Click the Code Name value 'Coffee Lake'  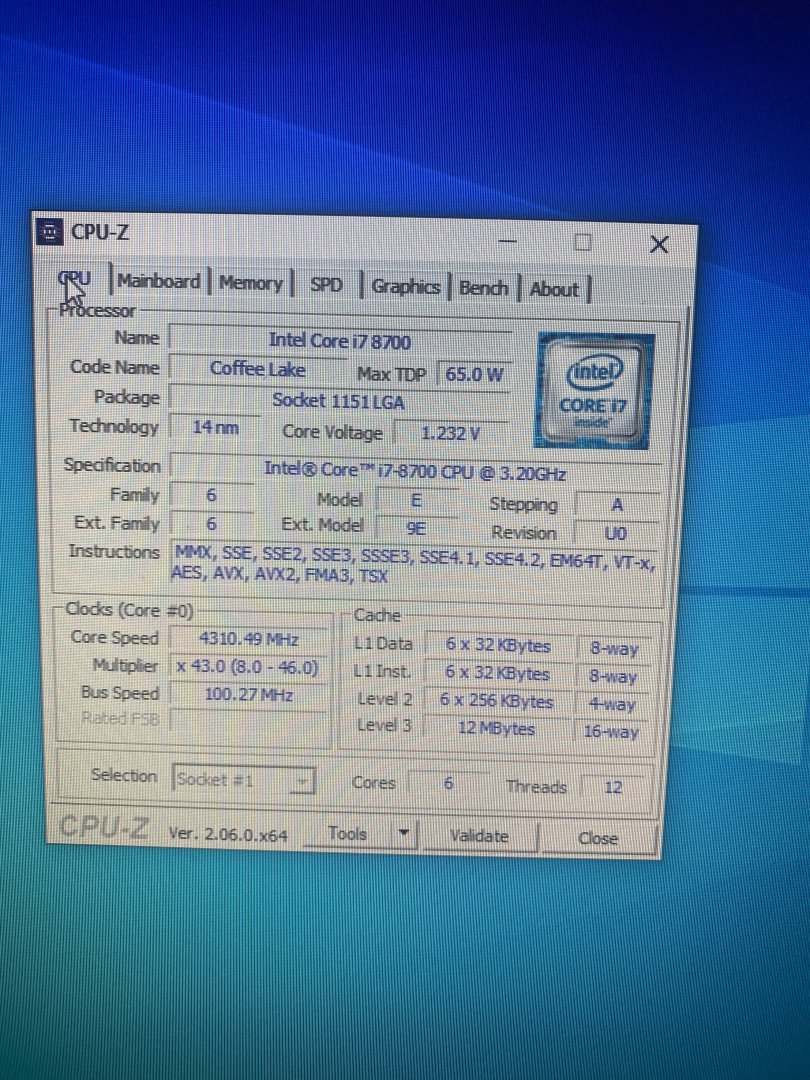pyautogui.click(x=257, y=370)
